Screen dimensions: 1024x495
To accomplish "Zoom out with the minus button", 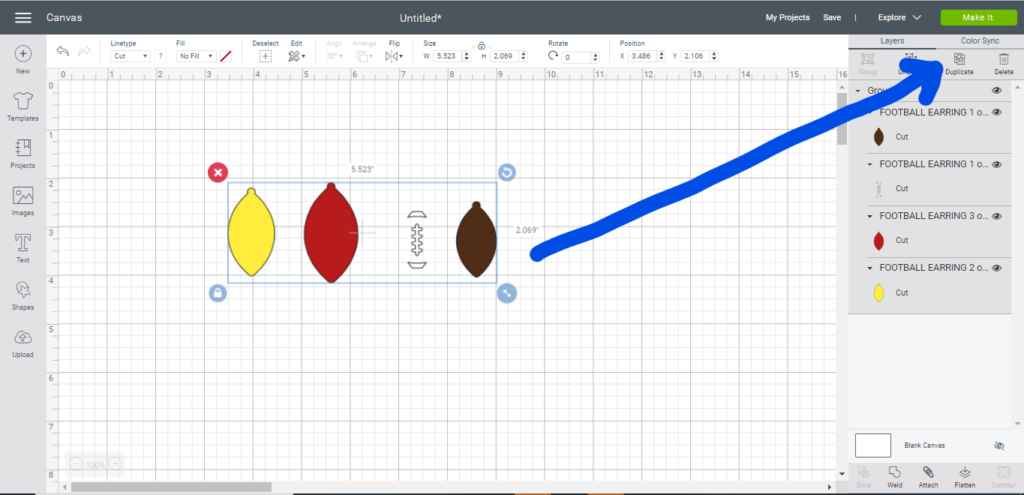I will tap(76, 464).
